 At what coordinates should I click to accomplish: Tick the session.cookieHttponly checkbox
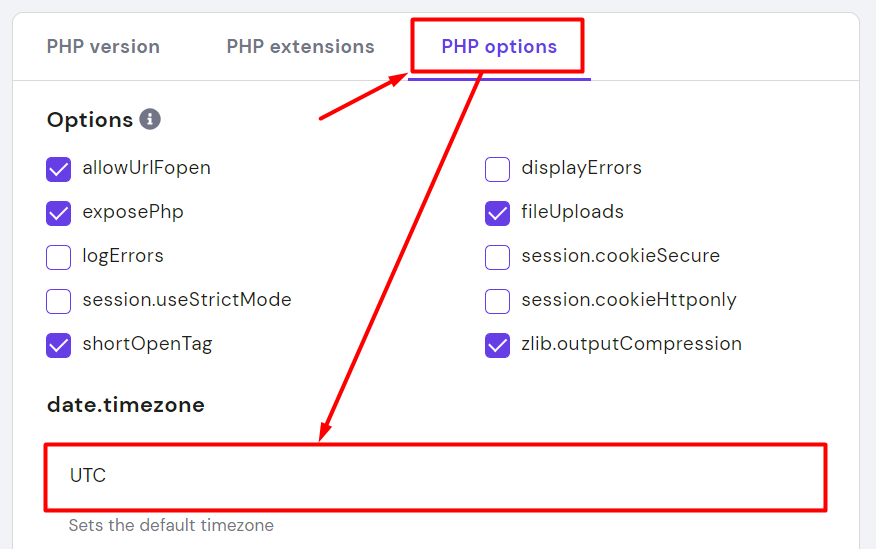click(498, 301)
